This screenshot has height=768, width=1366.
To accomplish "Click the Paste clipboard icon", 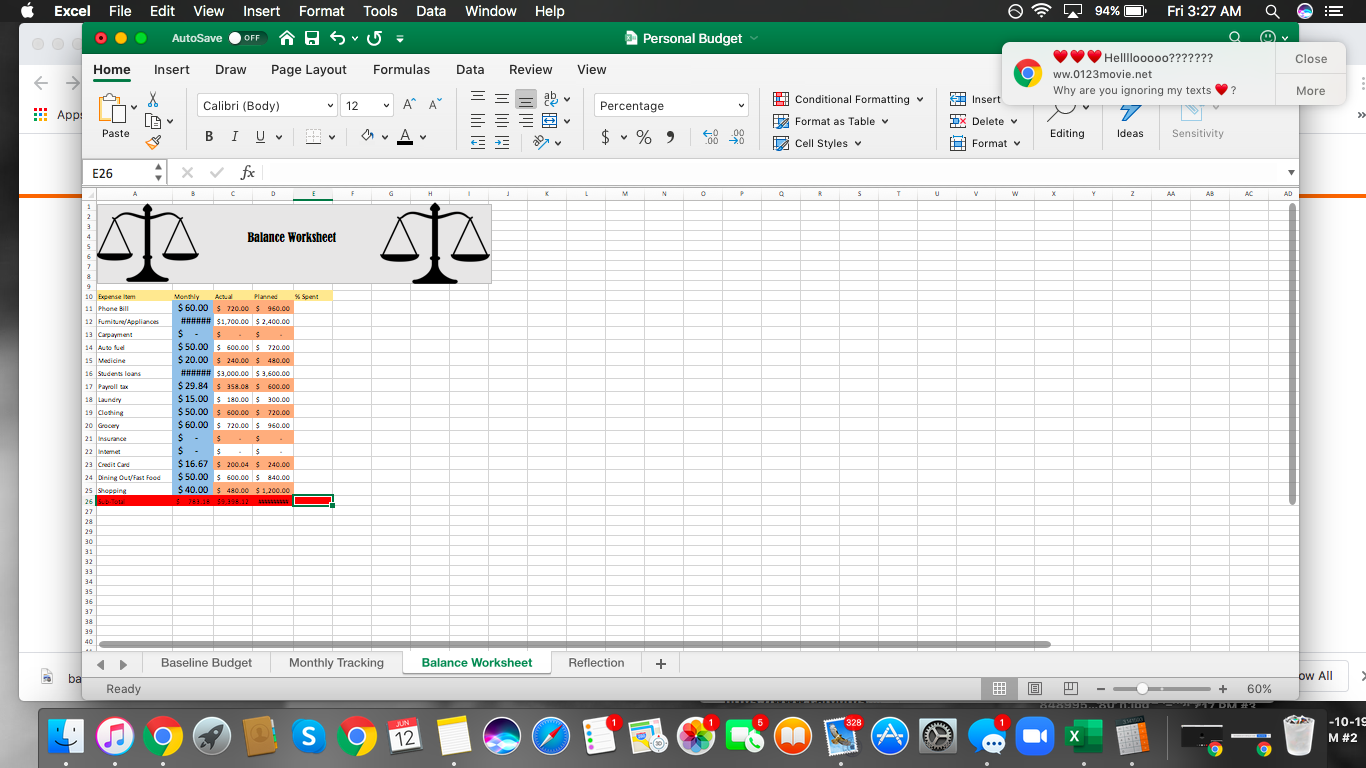I will click(x=114, y=108).
